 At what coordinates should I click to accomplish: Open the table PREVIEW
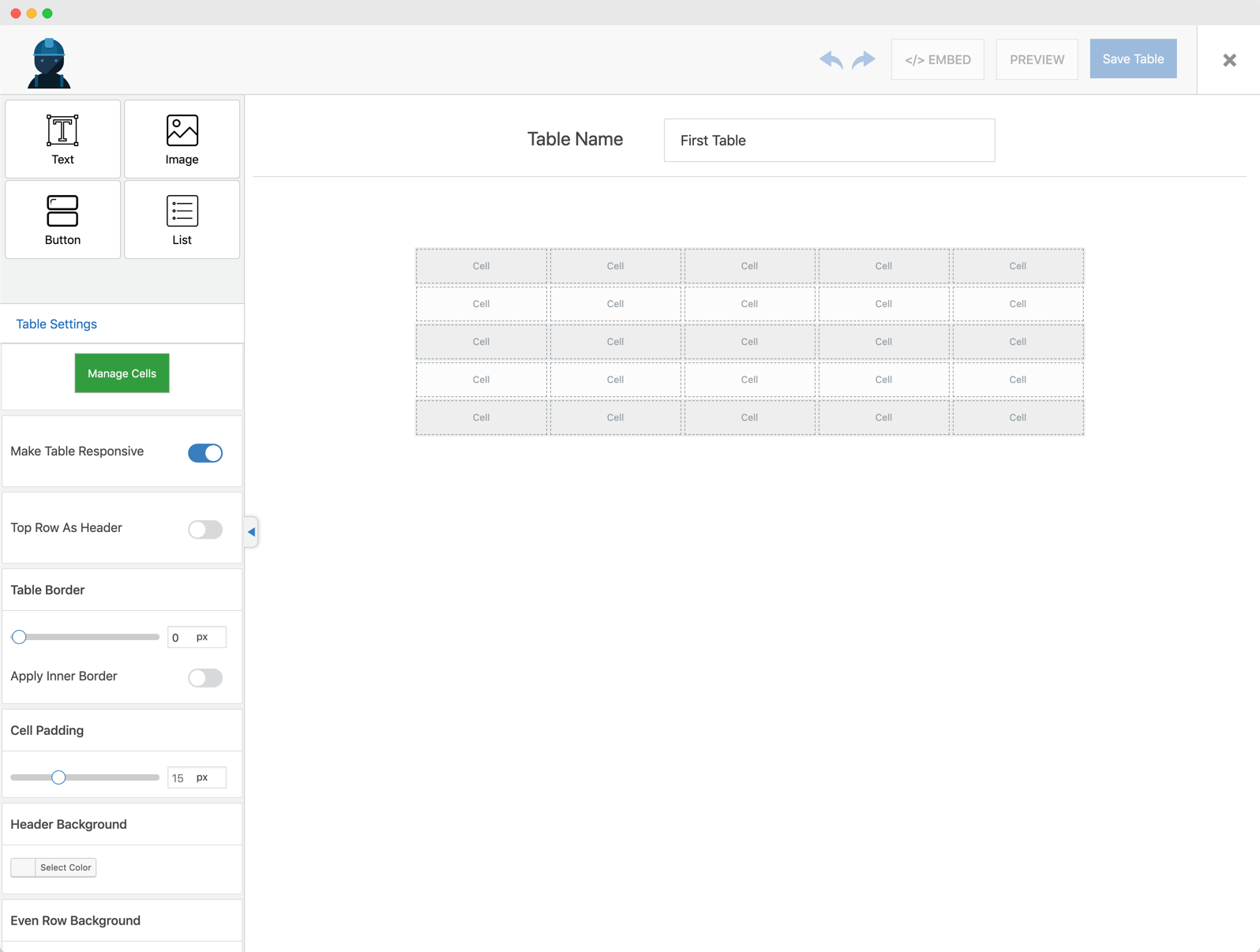[1037, 60]
